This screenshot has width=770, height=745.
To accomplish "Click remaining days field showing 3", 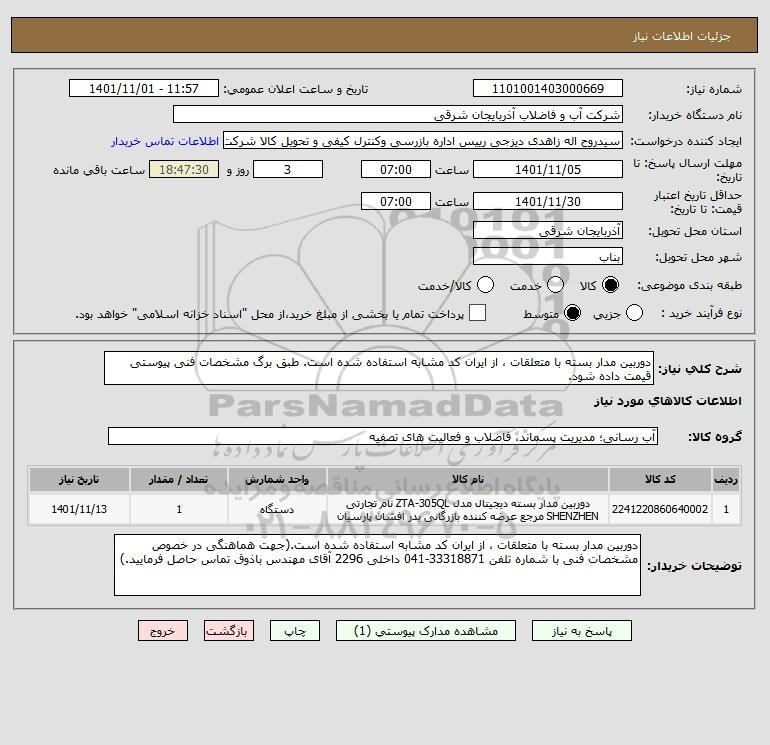I will coord(288,169).
